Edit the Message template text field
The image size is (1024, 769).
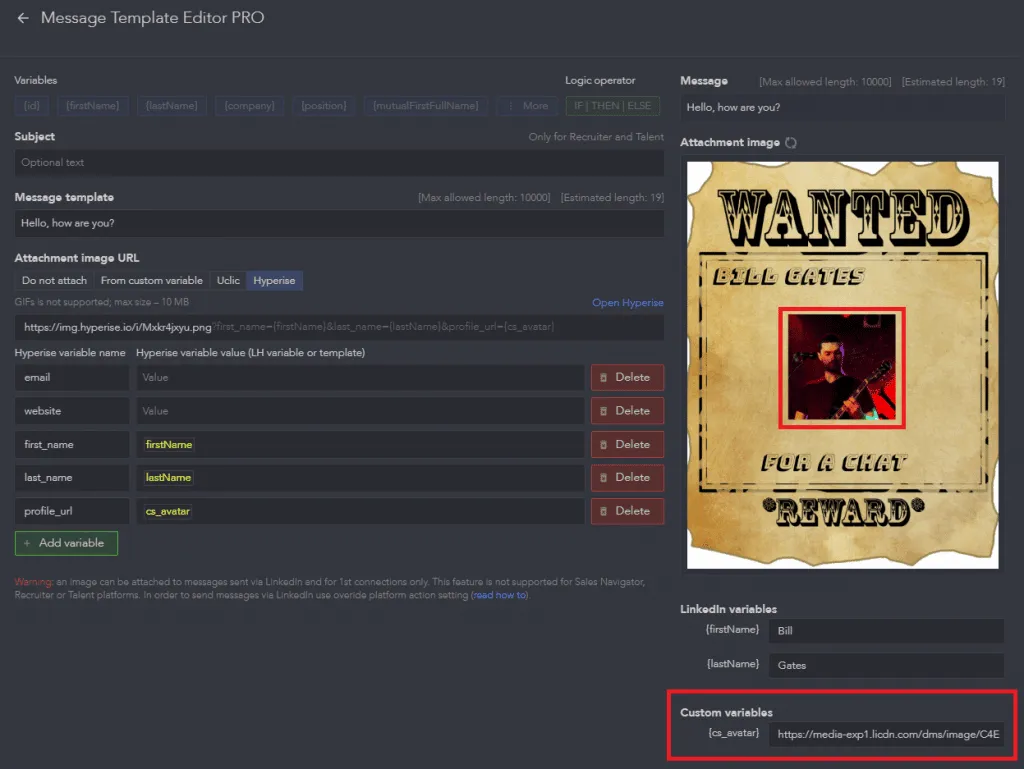point(339,223)
